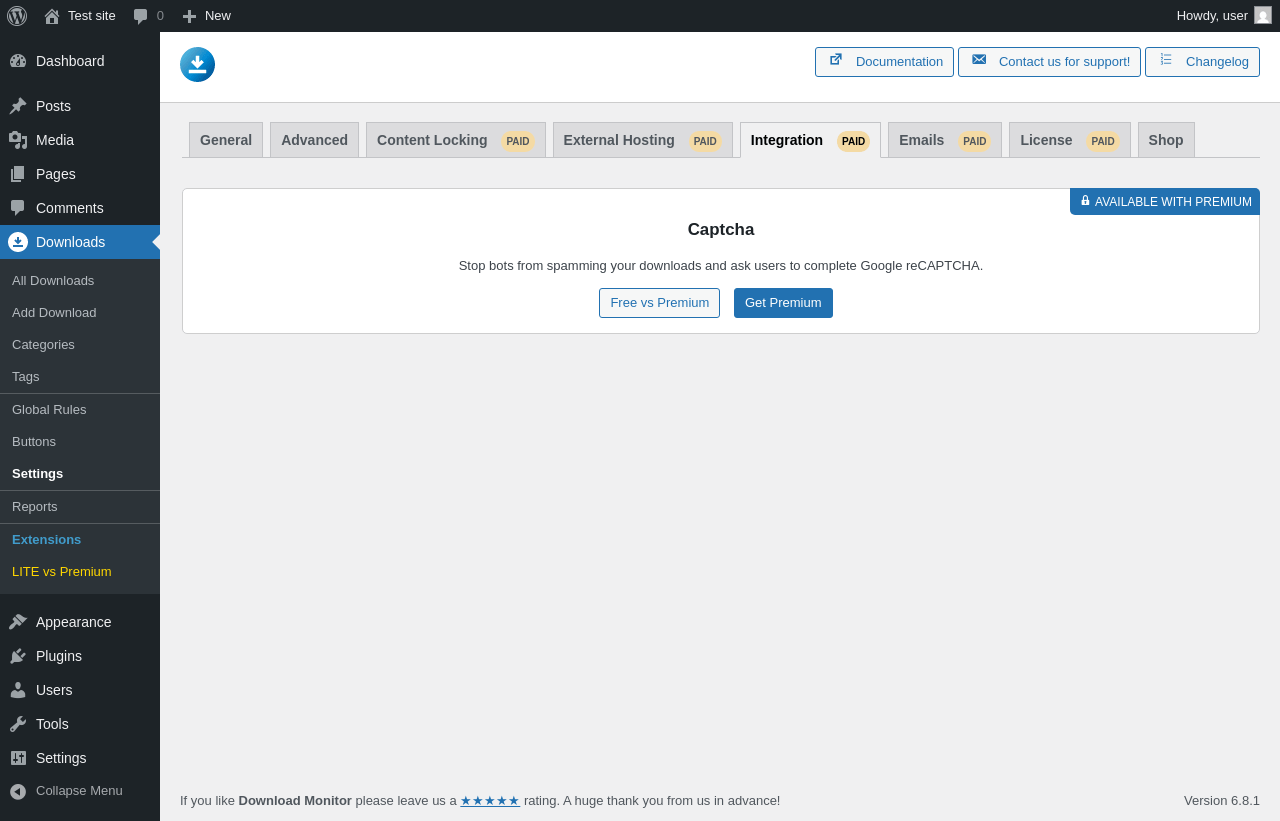Click the Available with Premium badge
Screen dimensions: 1280x821
1165,201
